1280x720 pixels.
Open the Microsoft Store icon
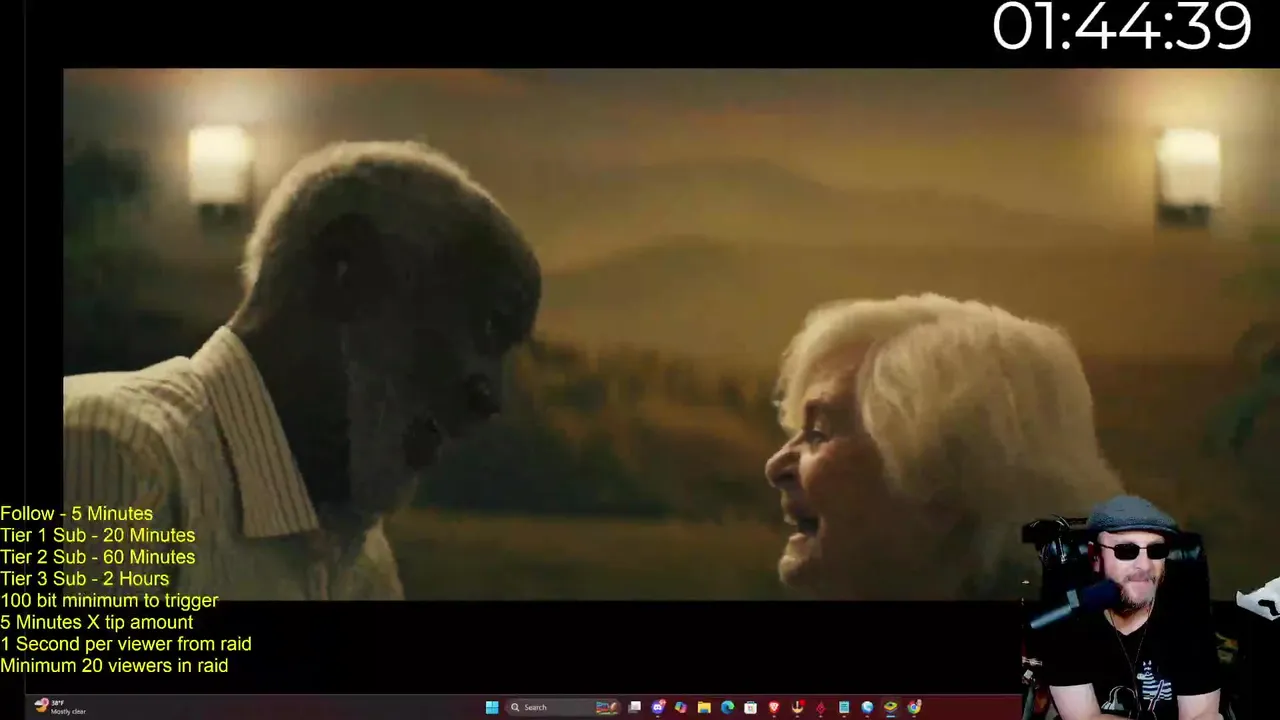click(x=750, y=707)
